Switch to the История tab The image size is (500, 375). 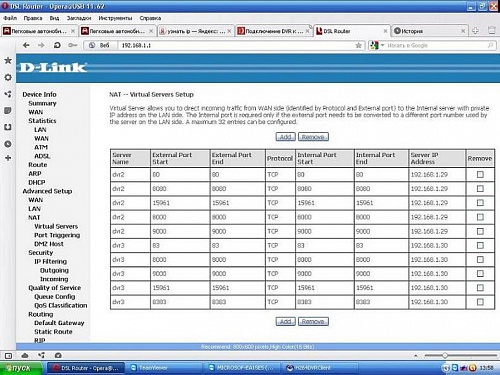(430, 31)
